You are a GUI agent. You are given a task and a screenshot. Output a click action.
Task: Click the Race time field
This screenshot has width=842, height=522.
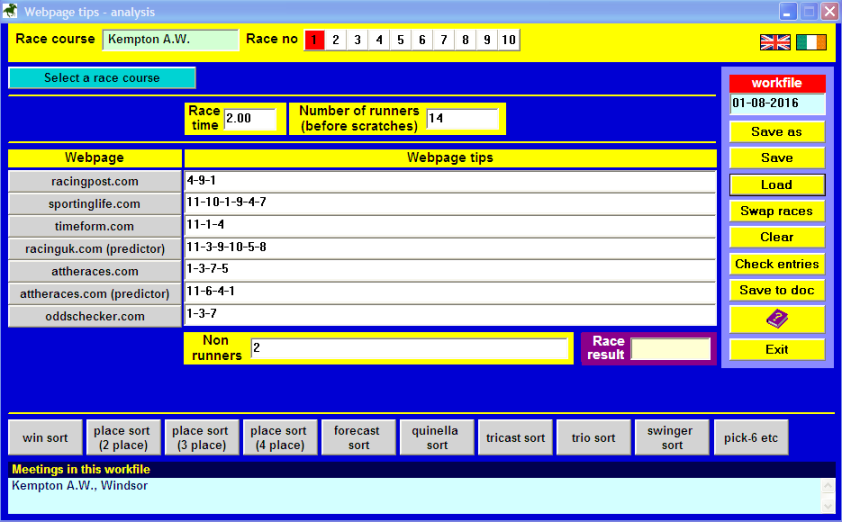coord(250,119)
